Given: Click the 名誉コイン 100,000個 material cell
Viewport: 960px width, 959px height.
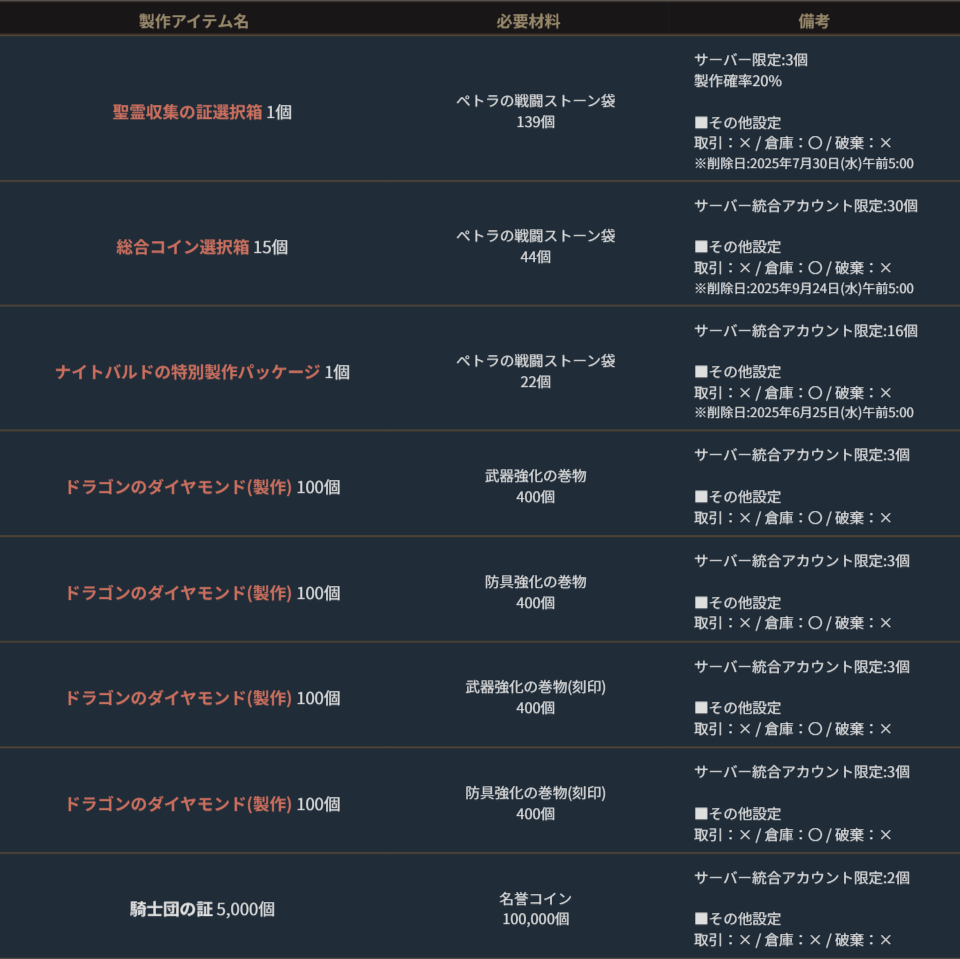Looking at the screenshot, I should [x=535, y=908].
